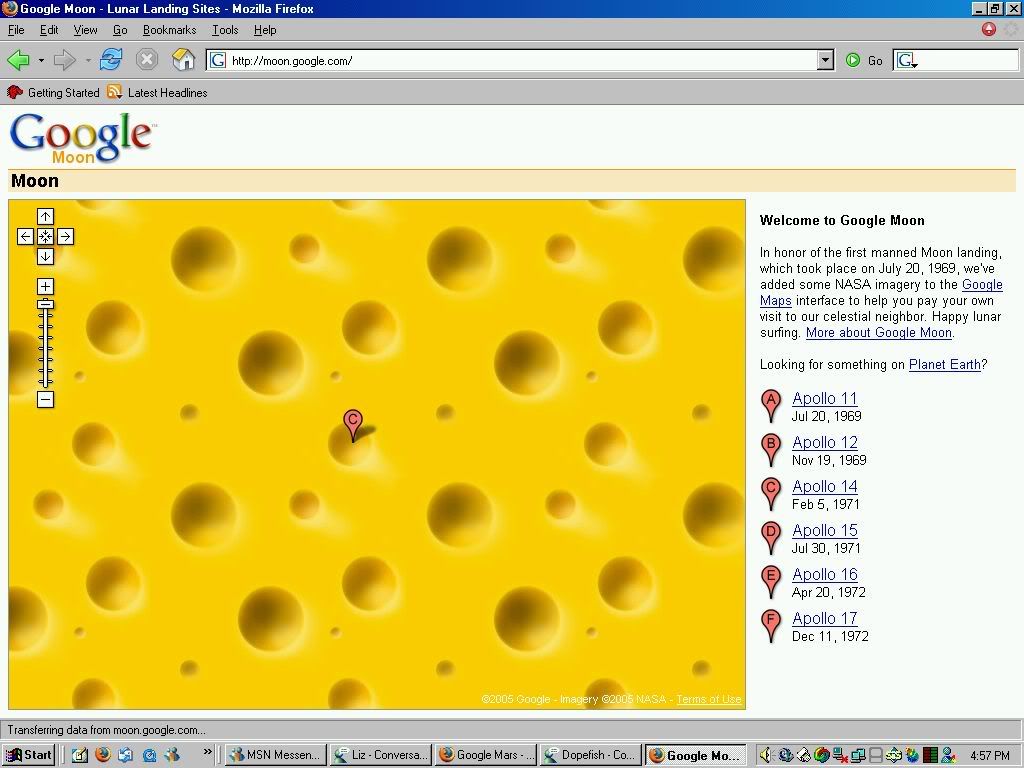Viewport: 1024px width, 768px height.
Task: Open the Tools menu
Action: [225, 30]
